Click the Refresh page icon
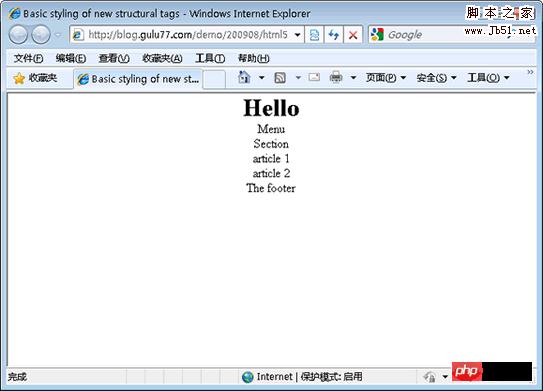This screenshot has height=391, width=543. coord(333,35)
